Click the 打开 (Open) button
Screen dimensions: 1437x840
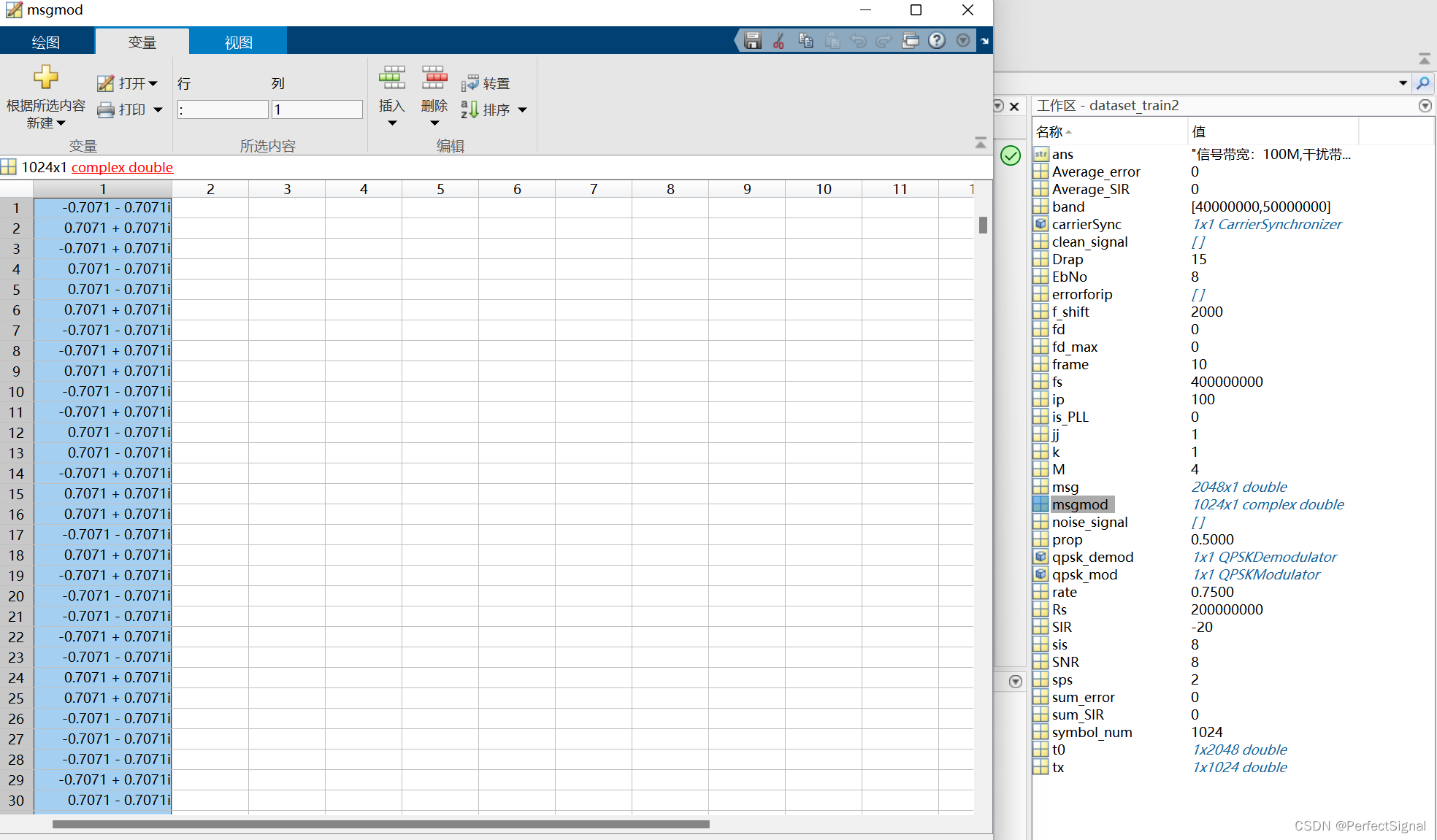pyautogui.click(x=128, y=83)
